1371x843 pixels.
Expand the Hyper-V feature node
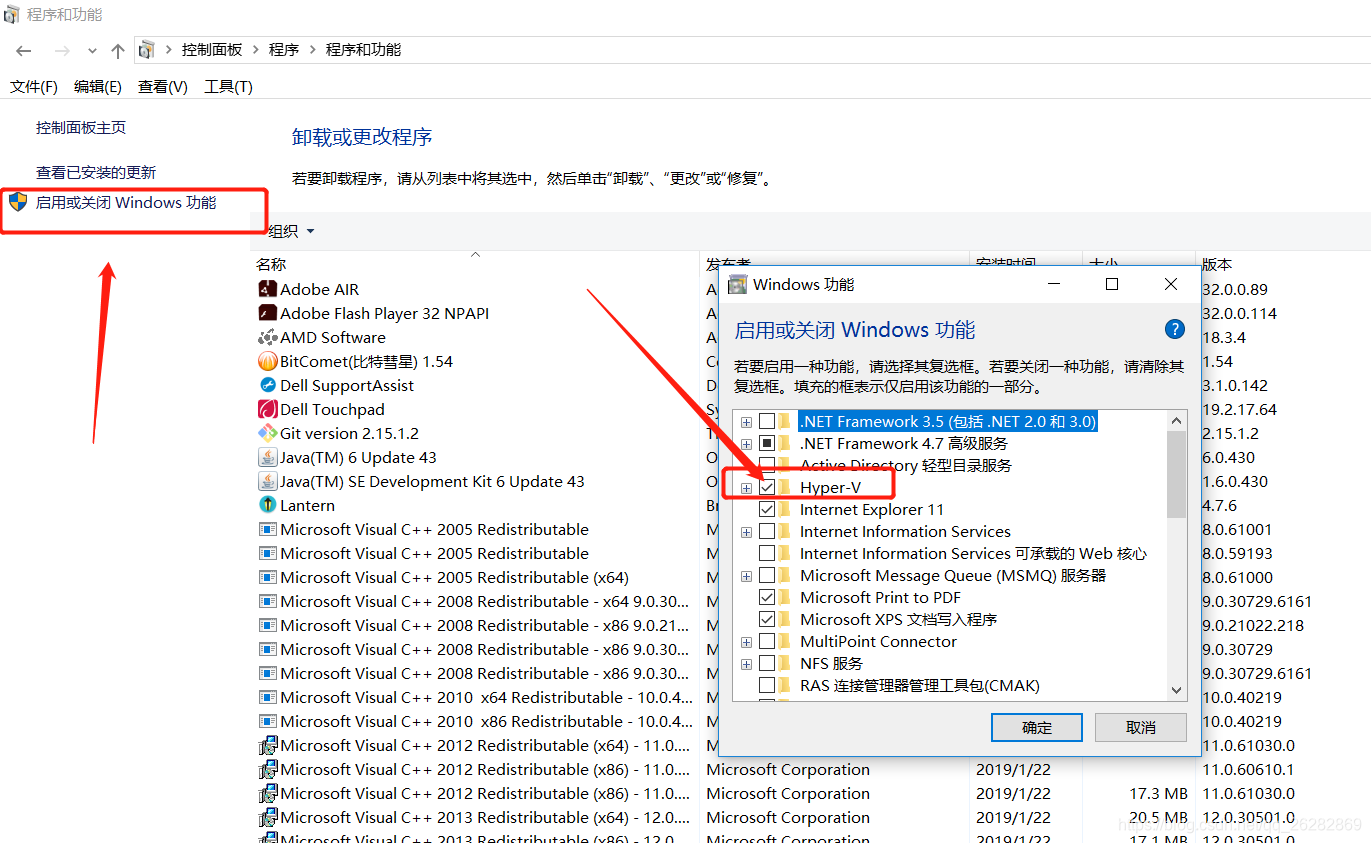tap(746, 487)
